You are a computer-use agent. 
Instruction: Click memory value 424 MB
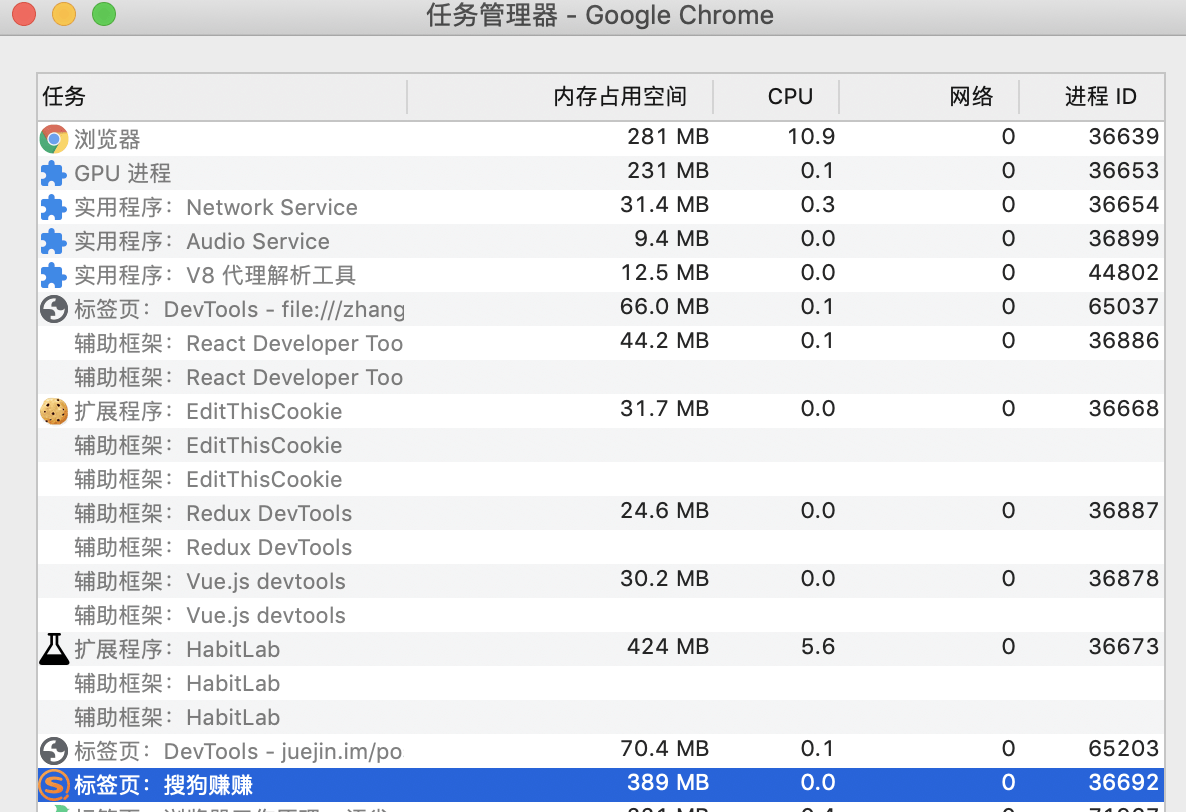[x=668, y=647]
